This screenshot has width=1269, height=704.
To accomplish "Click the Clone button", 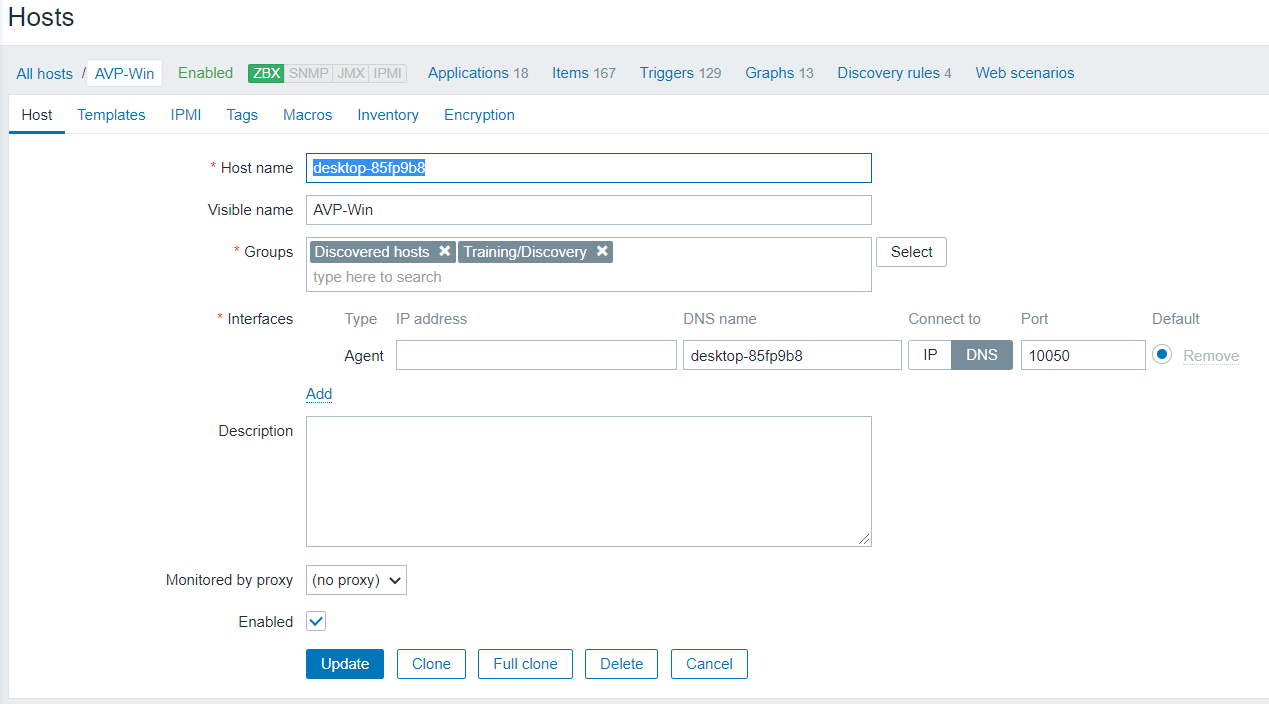I will click(x=431, y=664).
